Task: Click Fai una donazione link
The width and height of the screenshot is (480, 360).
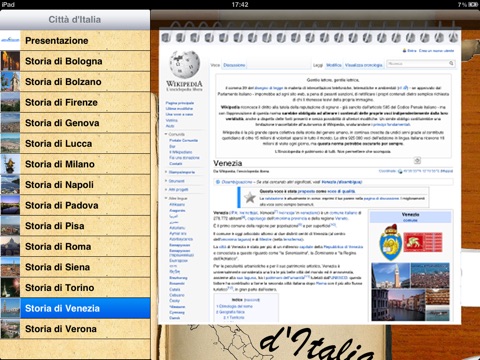Action: (x=184, y=158)
